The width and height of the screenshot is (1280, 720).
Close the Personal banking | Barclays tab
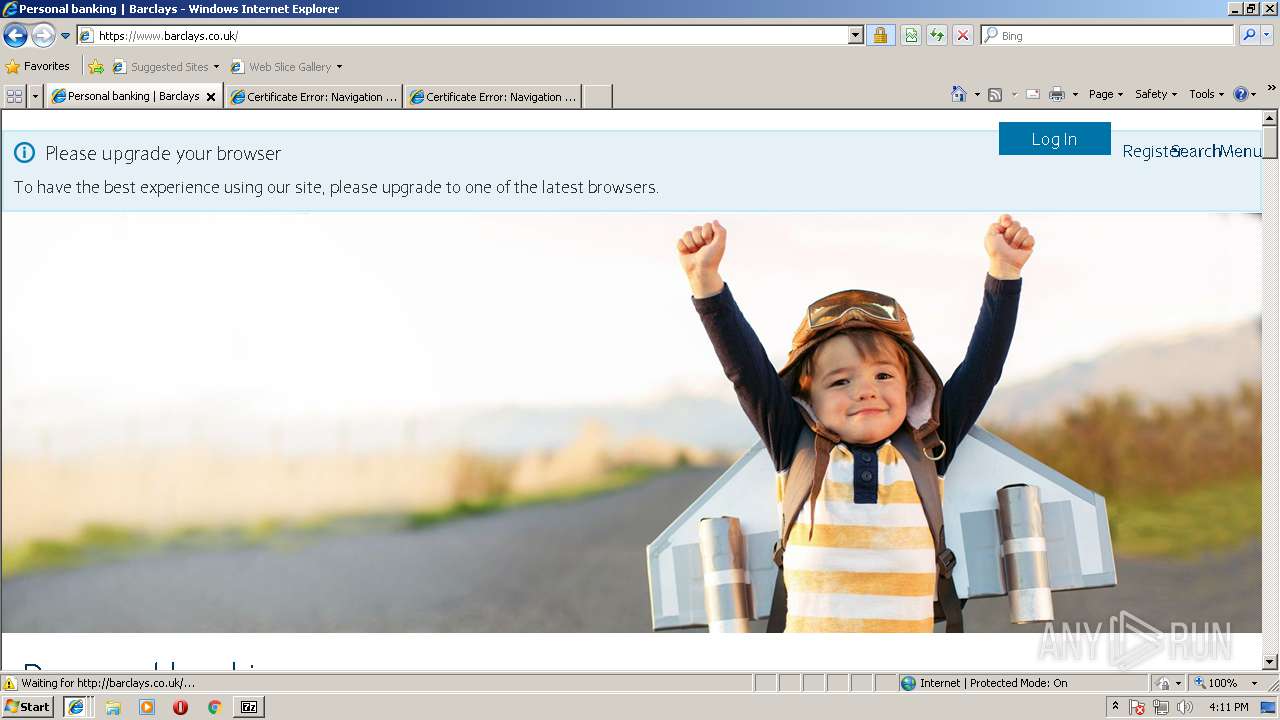pyautogui.click(x=211, y=97)
